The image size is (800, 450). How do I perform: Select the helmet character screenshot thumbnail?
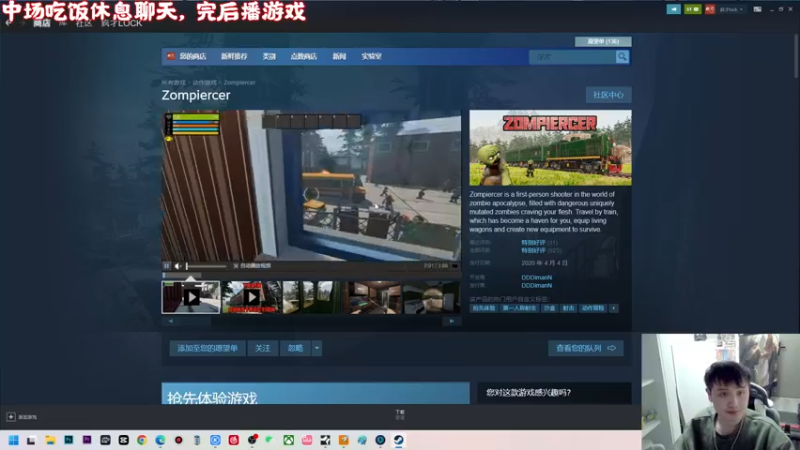(432, 297)
